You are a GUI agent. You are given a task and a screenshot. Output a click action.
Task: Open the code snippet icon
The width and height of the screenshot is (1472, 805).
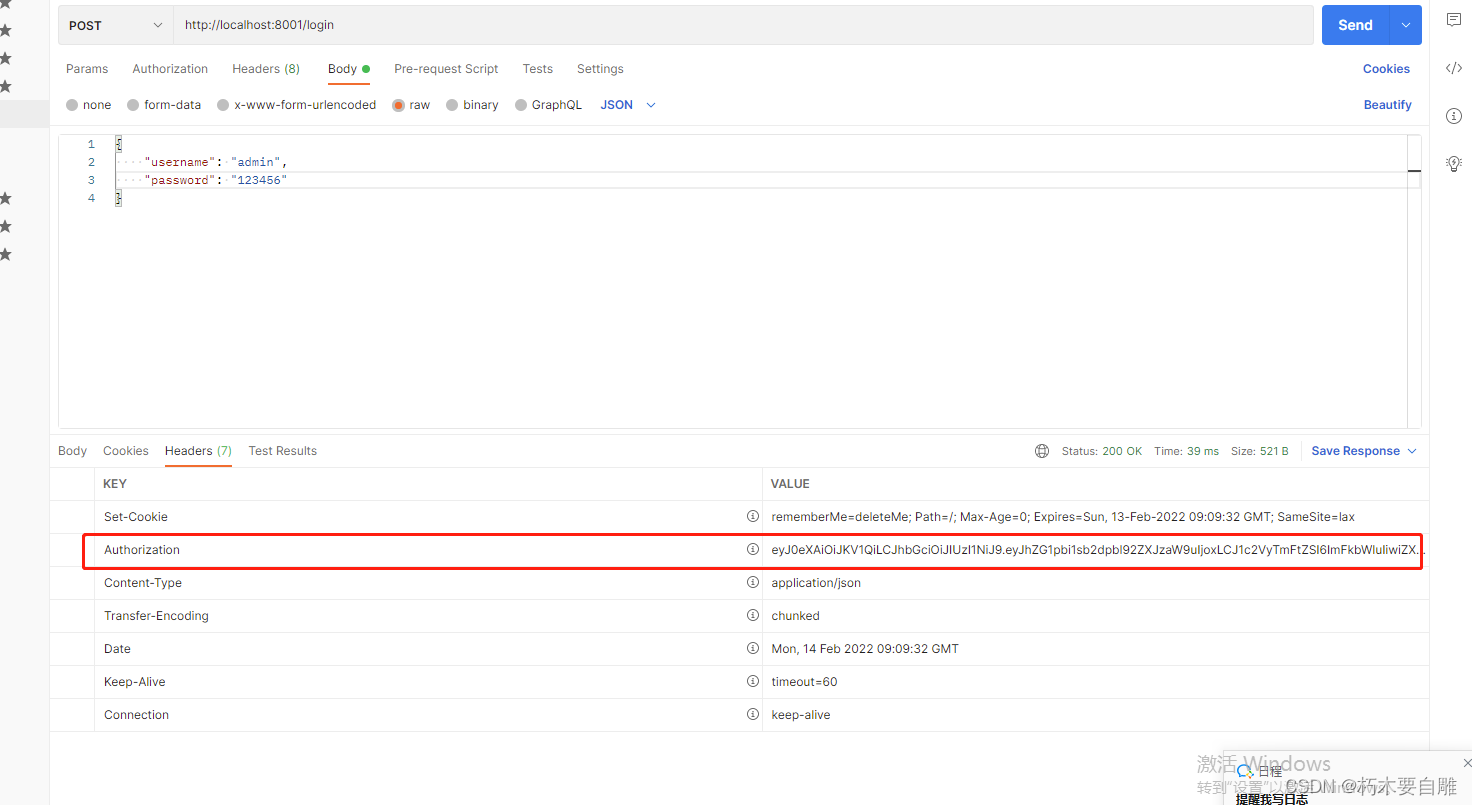[1454, 68]
